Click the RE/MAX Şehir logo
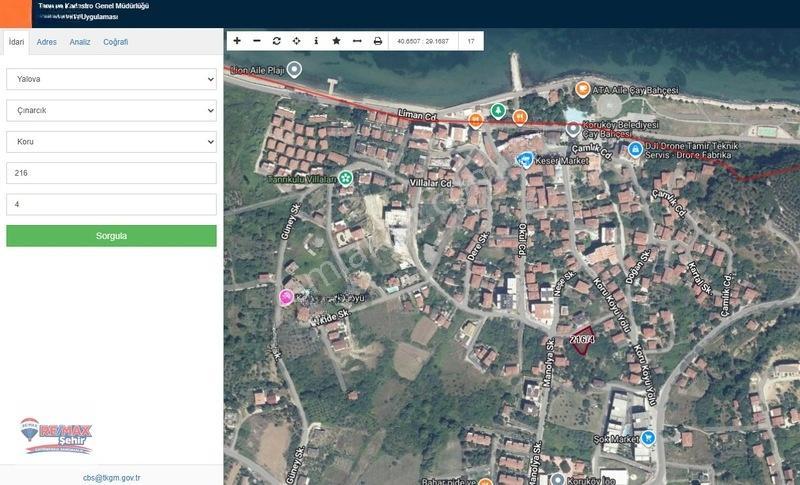Viewport: 800px width, 485px height. pos(56,435)
